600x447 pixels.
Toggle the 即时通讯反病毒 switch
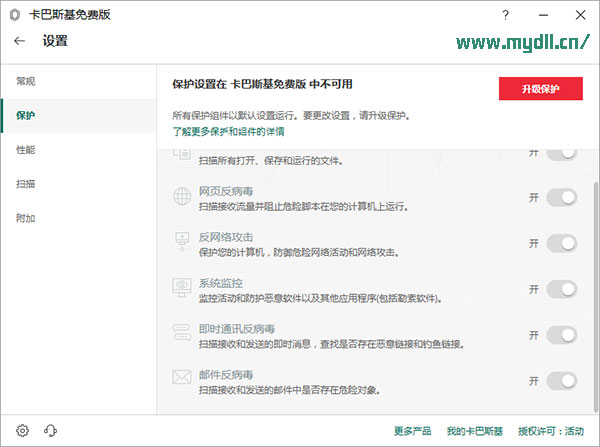coord(561,335)
